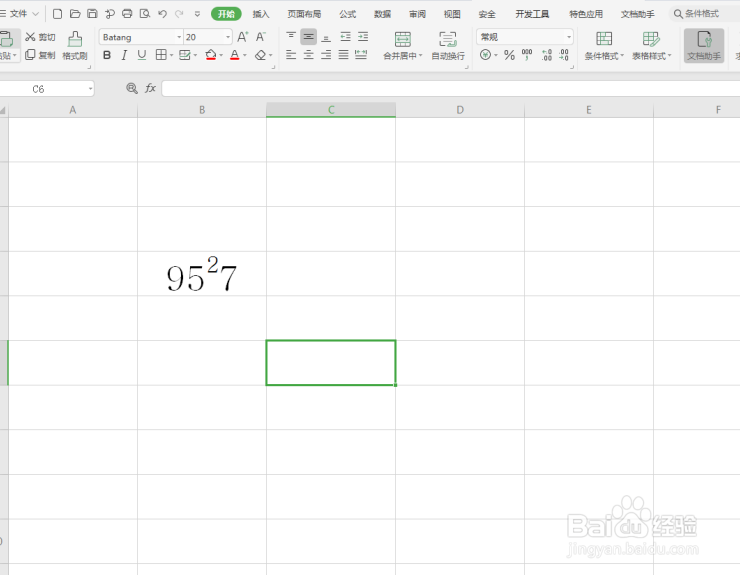The height and width of the screenshot is (575, 740).
Task: Click the distributed alignment icon
Action: (361, 55)
